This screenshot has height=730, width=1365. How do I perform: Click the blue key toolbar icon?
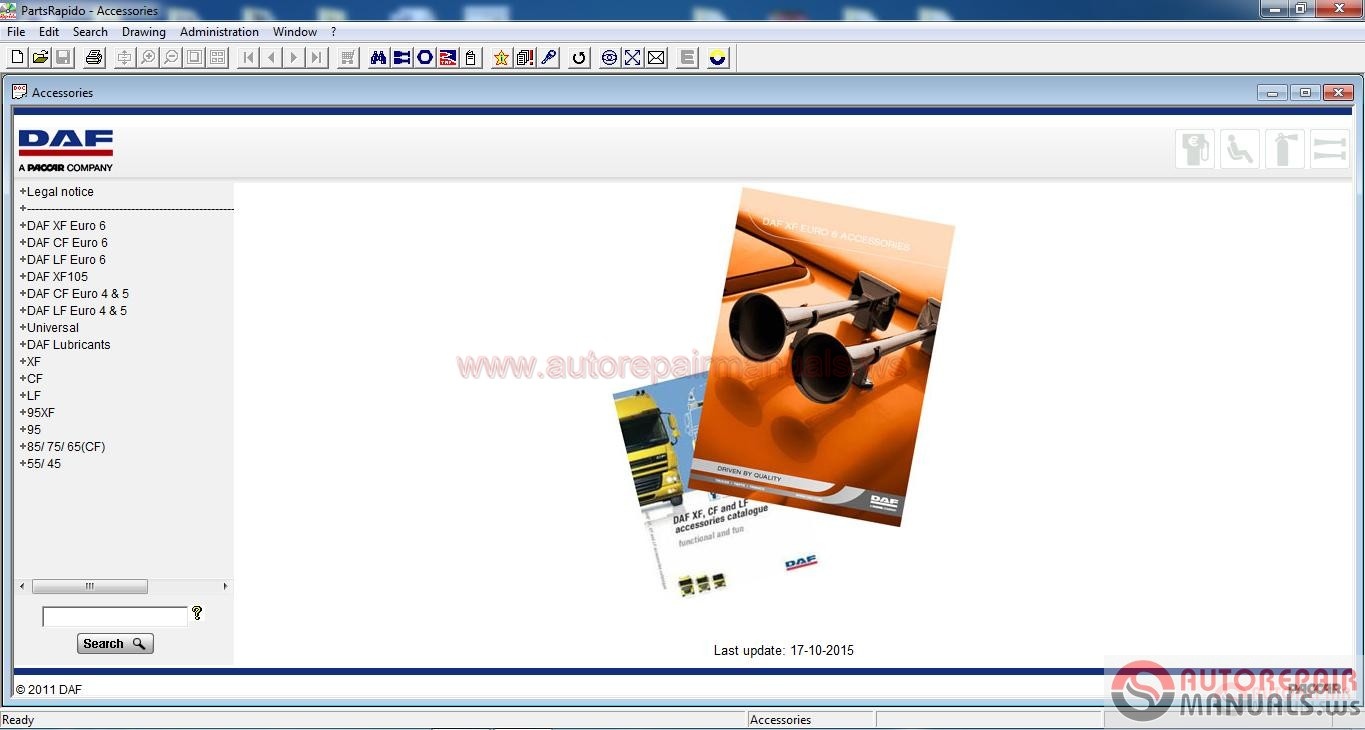click(548, 58)
